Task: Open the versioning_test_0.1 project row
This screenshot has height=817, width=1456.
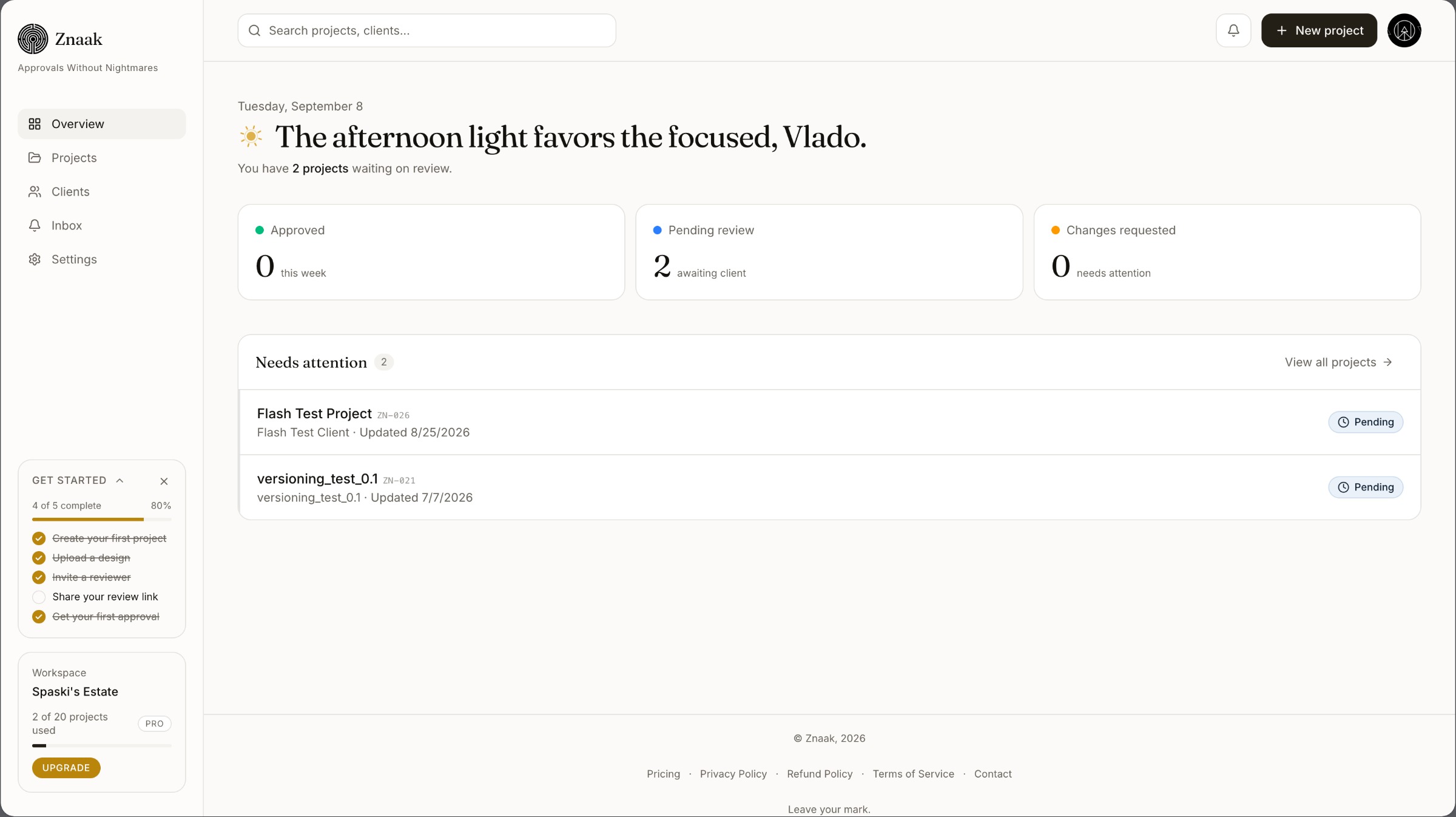Action: tap(829, 487)
